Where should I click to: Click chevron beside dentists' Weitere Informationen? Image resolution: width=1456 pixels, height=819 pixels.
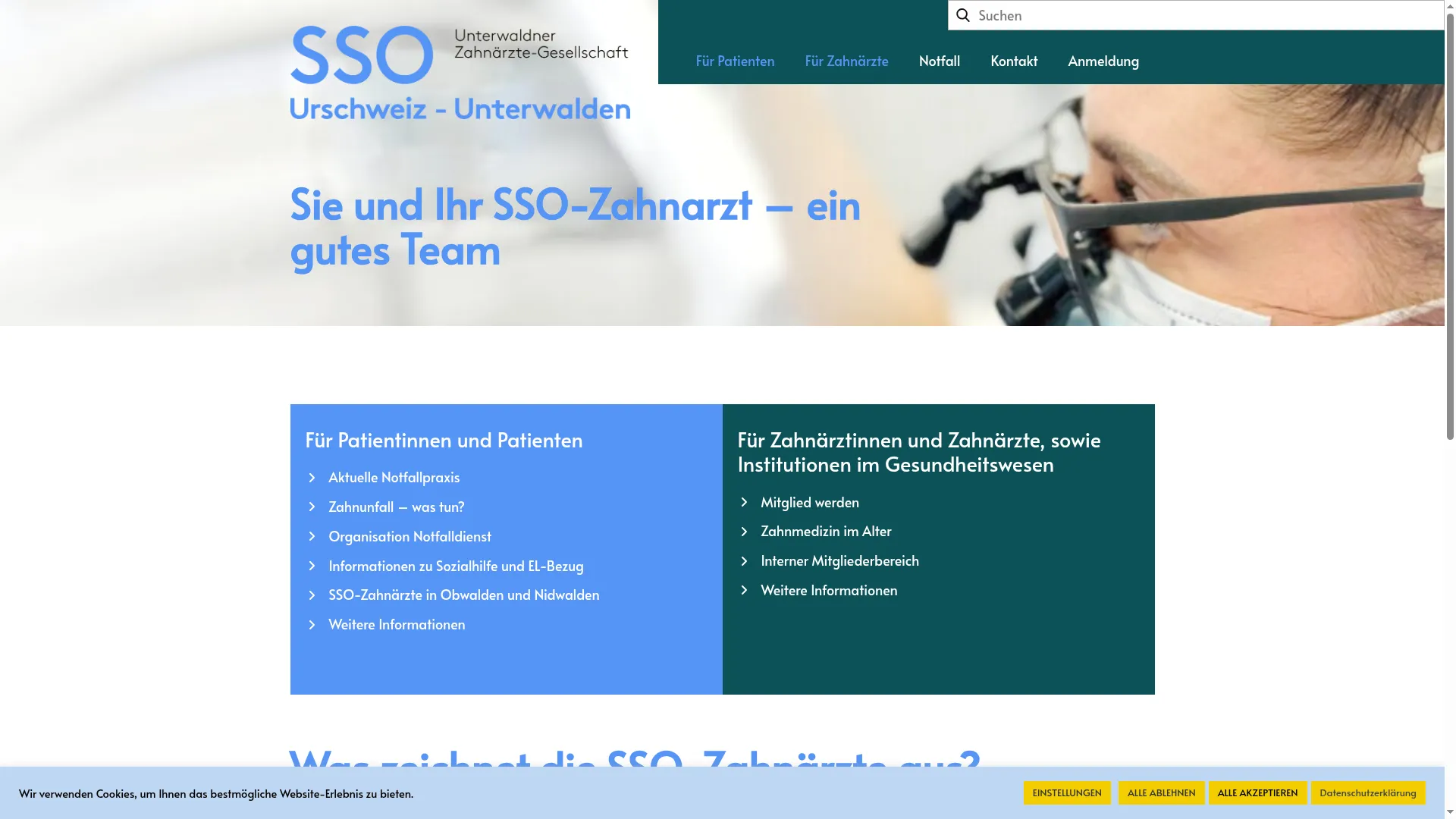click(x=744, y=591)
